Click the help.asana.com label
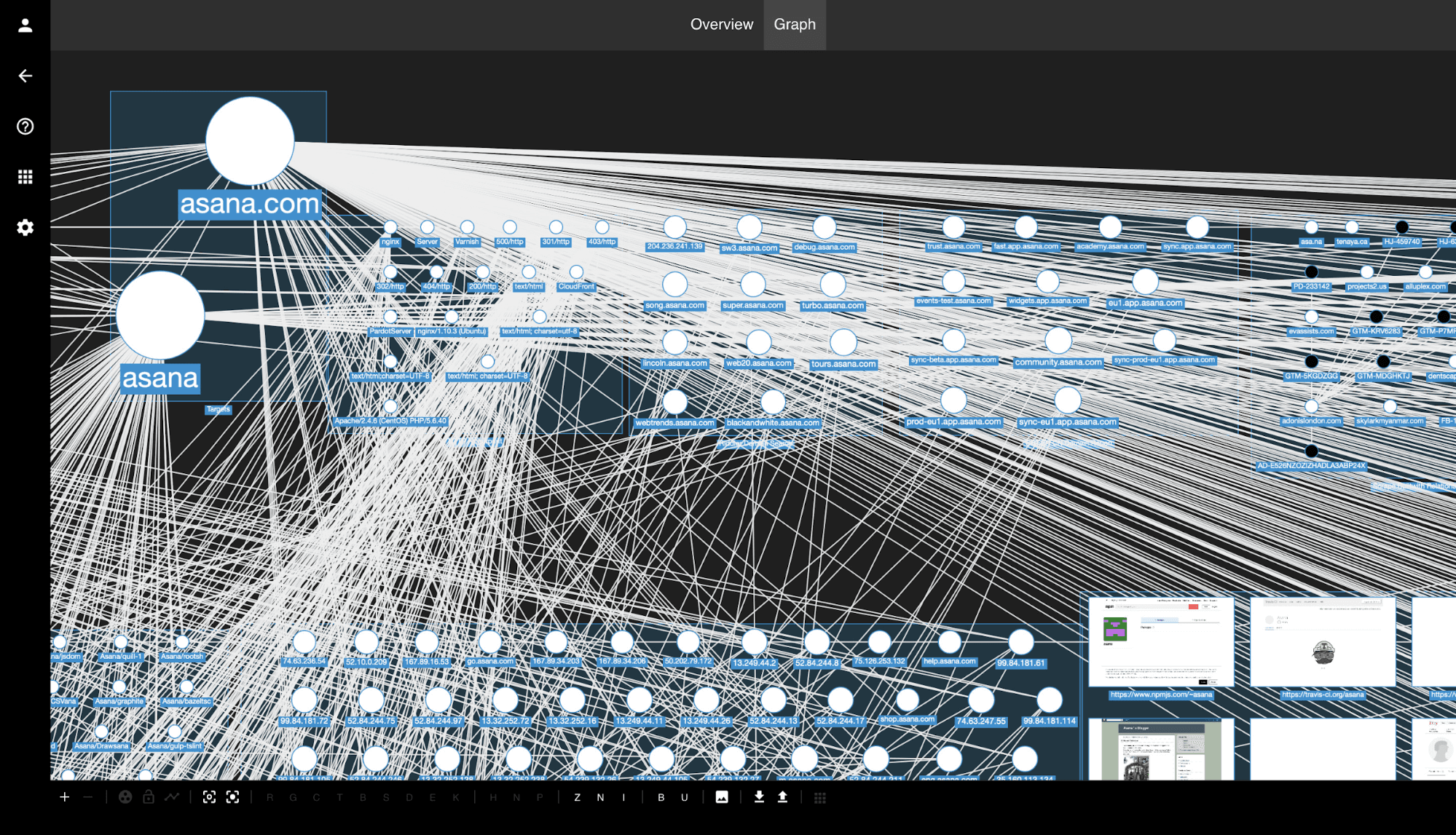This screenshot has width=1456, height=835. coord(949,662)
